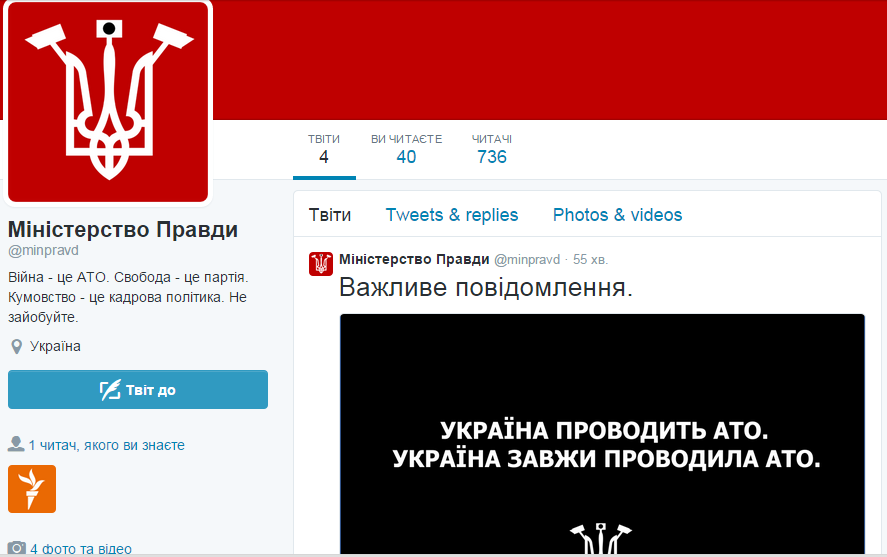Click the trident logo inside tweet image
This screenshot has width=887, height=557.
click(600, 538)
